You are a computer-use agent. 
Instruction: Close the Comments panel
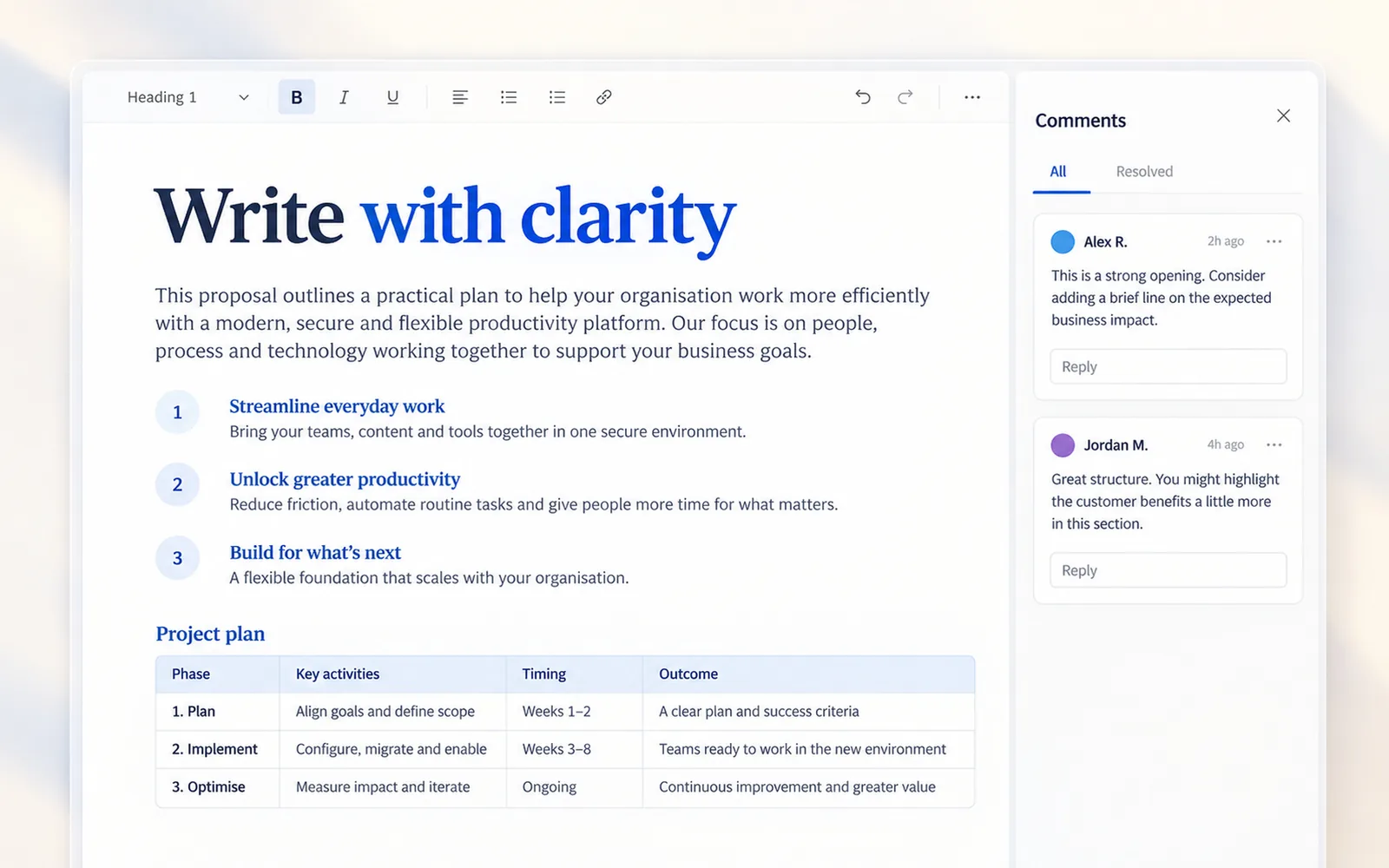[x=1283, y=116]
